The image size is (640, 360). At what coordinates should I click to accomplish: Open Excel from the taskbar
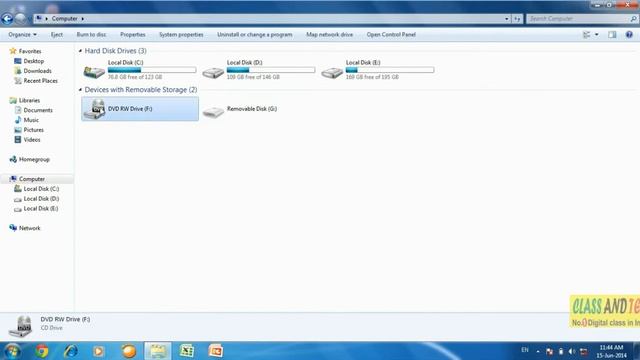[187, 351]
